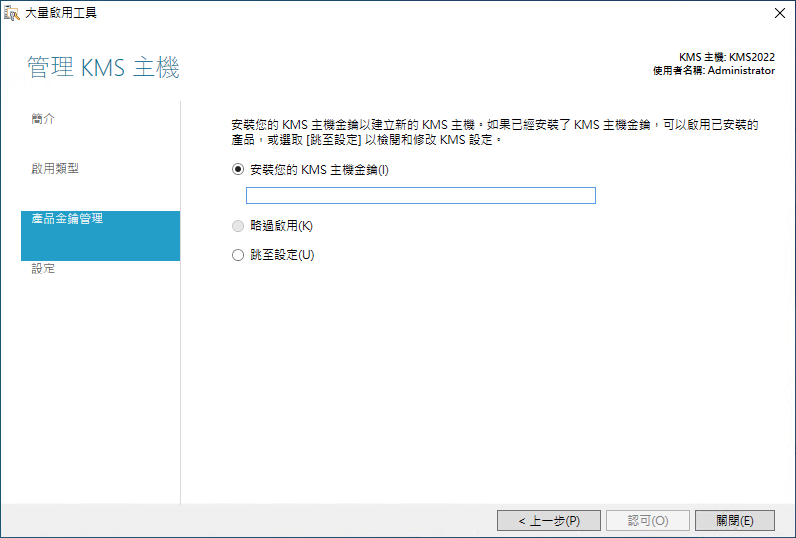
Task: Close the wizard using 關閉(E) button
Action: pyautogui.click(x=735, y=521)
